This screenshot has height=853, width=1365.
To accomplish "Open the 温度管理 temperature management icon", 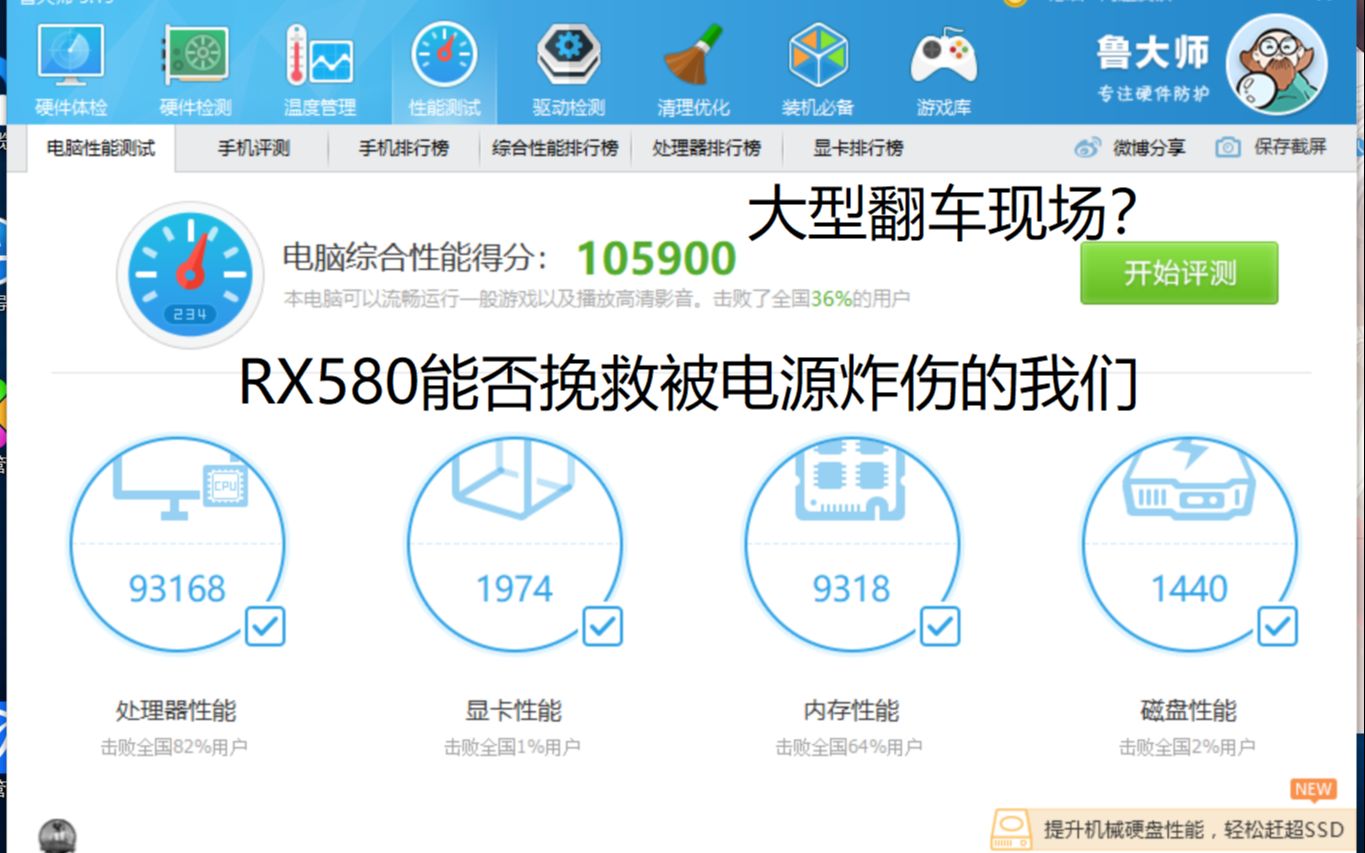I will pyautogui.click(x=319, y=54).
